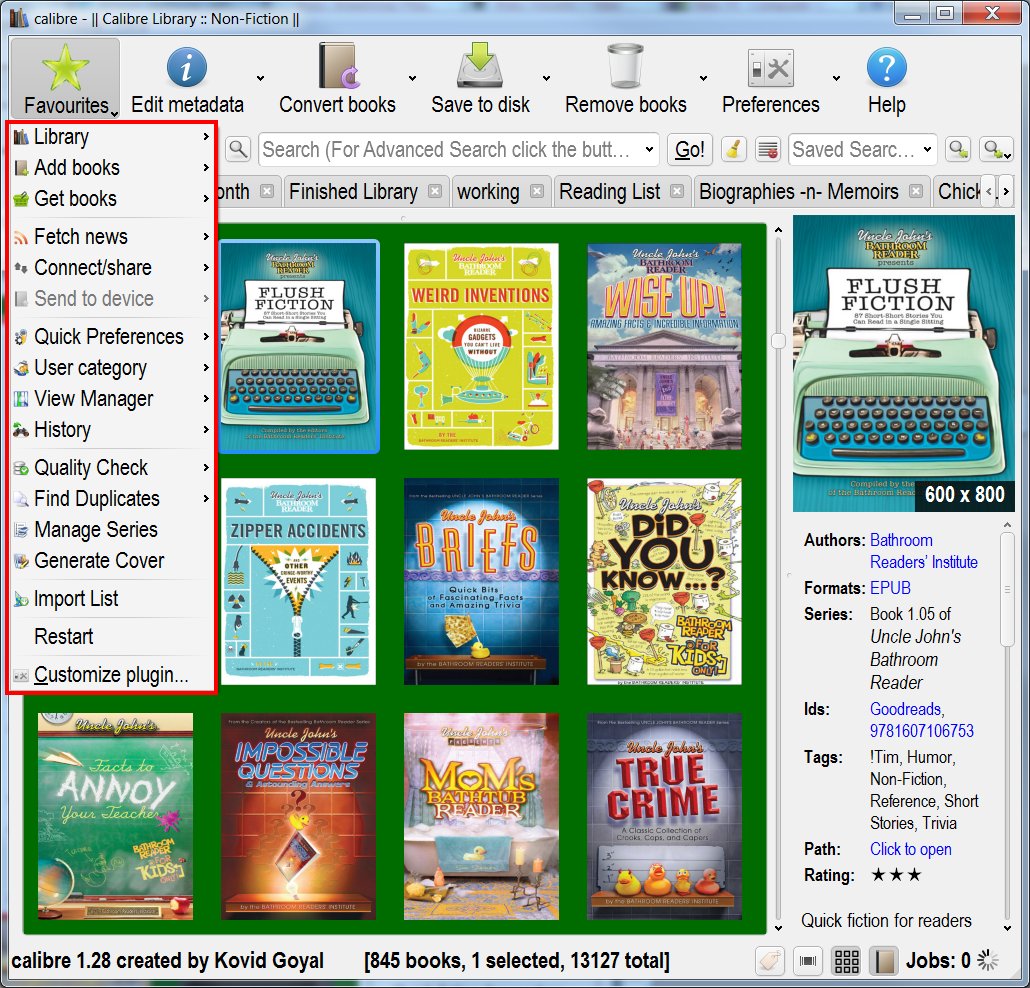Close the working tab
1030x988 pixels.
click(x=537, y=191)
